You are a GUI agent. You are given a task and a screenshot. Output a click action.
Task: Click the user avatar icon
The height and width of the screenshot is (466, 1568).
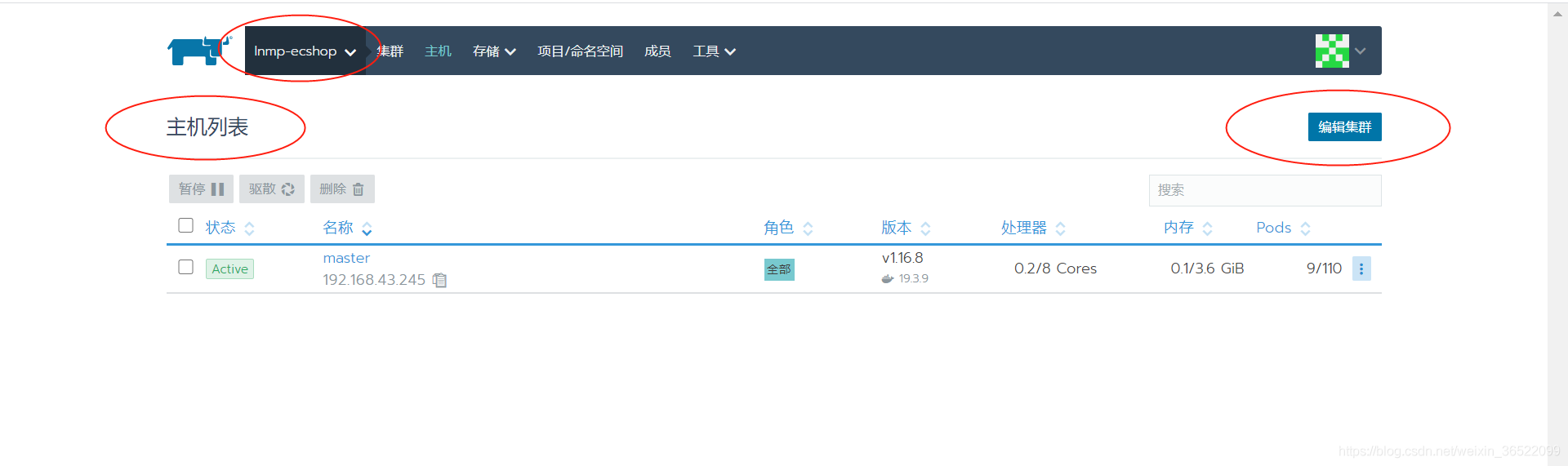[1332, 51]
